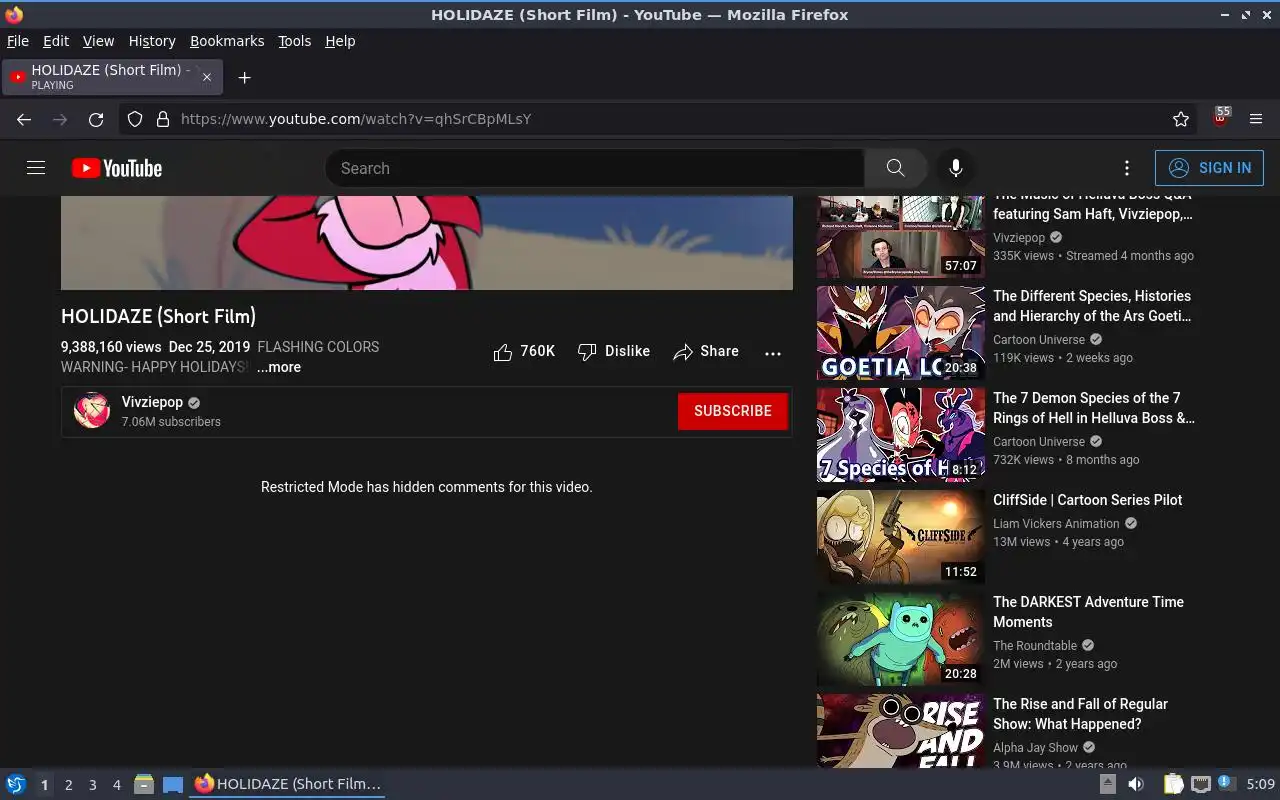Click the 5:09 taskbar clock
Screen dimensions: 1280x800
(x=1261, y=785)
